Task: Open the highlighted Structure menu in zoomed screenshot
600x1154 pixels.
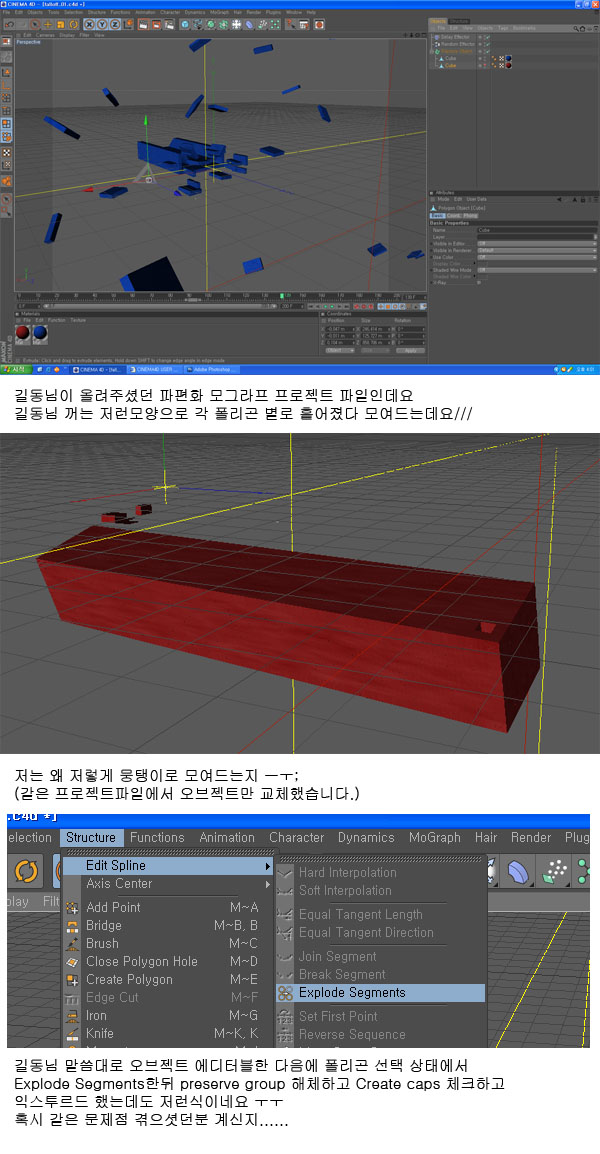Action: tap(91, 838)
